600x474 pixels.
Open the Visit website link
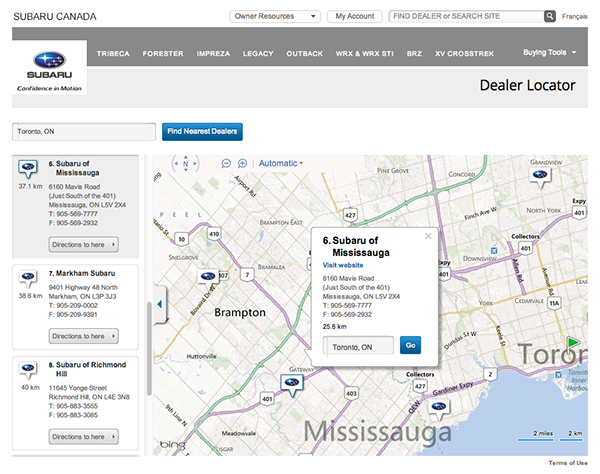point(343,265)
